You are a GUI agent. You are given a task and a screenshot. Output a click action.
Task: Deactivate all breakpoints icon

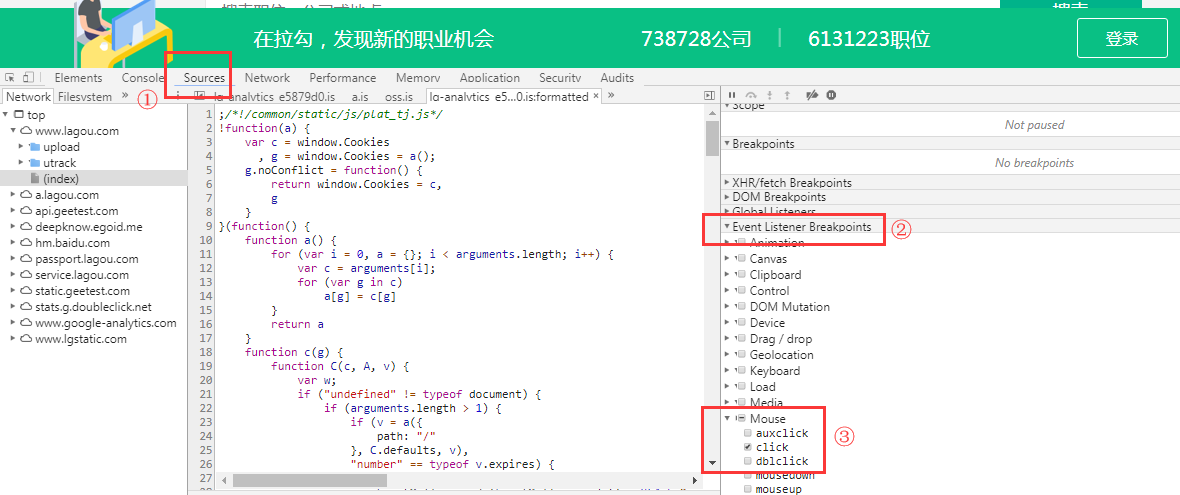(811, 96)
